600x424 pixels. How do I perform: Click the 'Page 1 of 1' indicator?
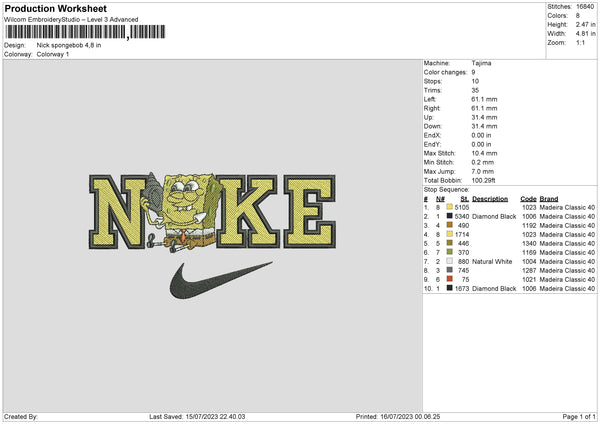point(579,417)
